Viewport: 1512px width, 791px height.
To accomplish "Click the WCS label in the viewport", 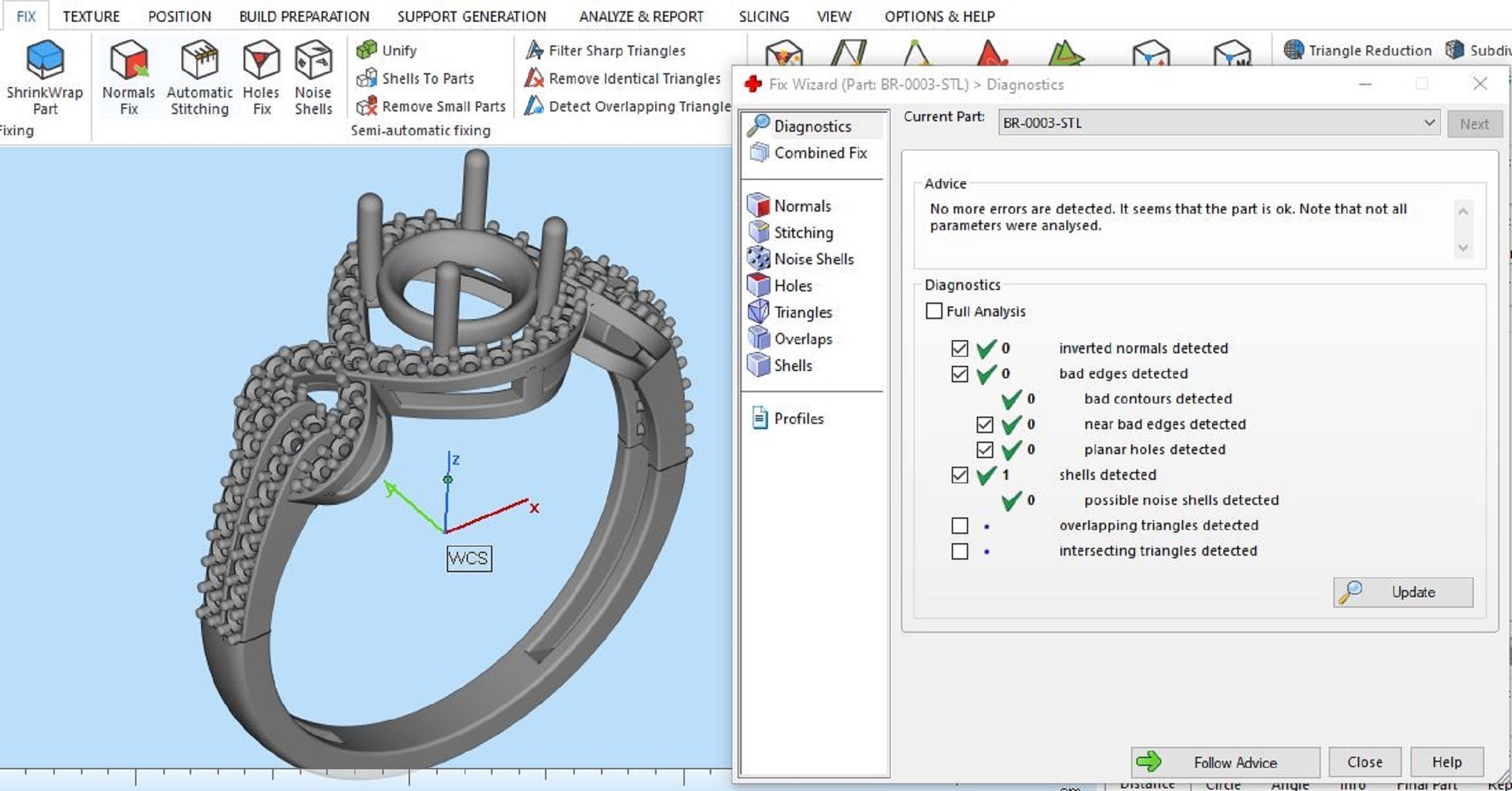I will click(469, 558).
